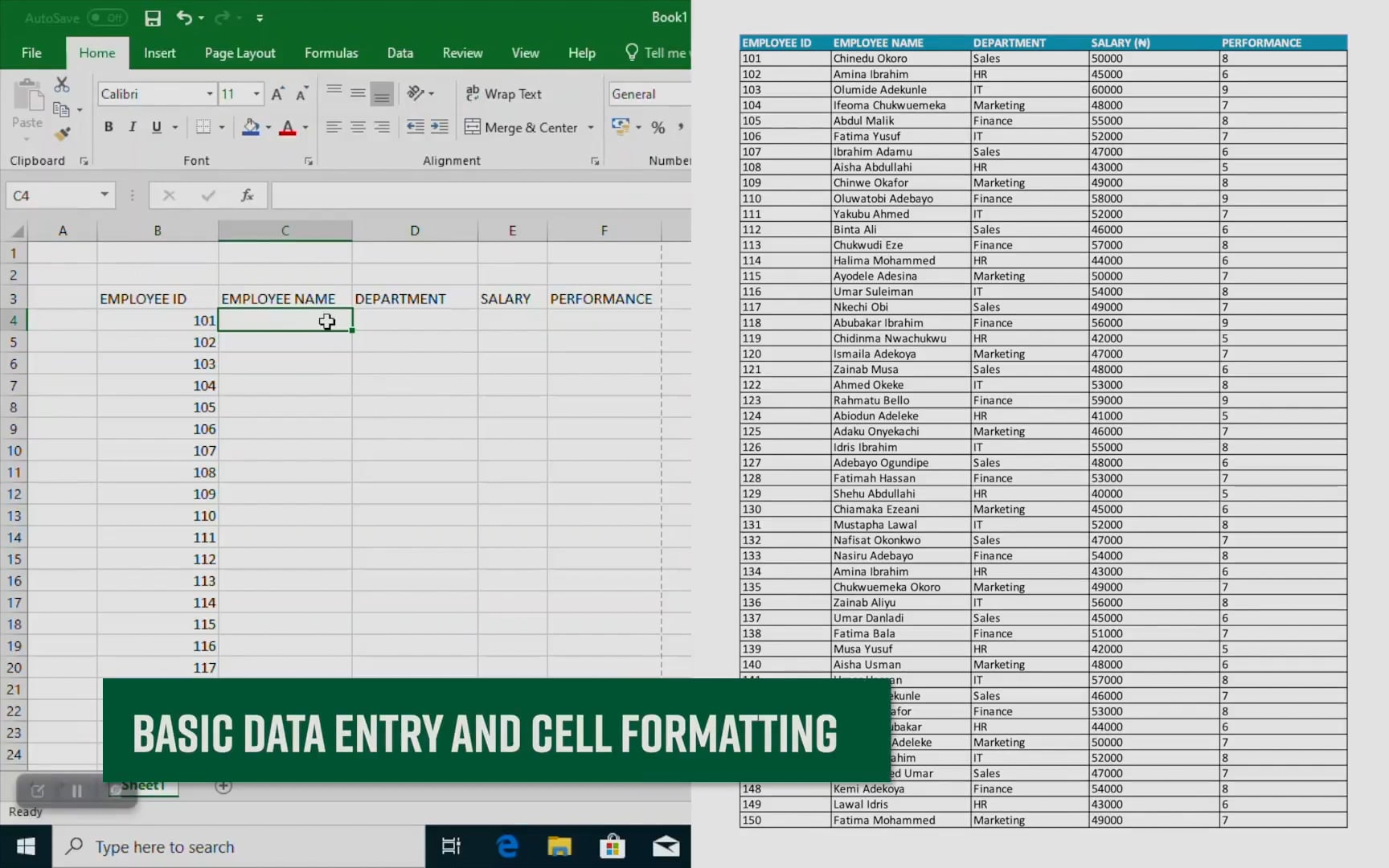Screen dimensions: 1389x868
Task: Toggle Italic formatting
Action: coord(132,127)
